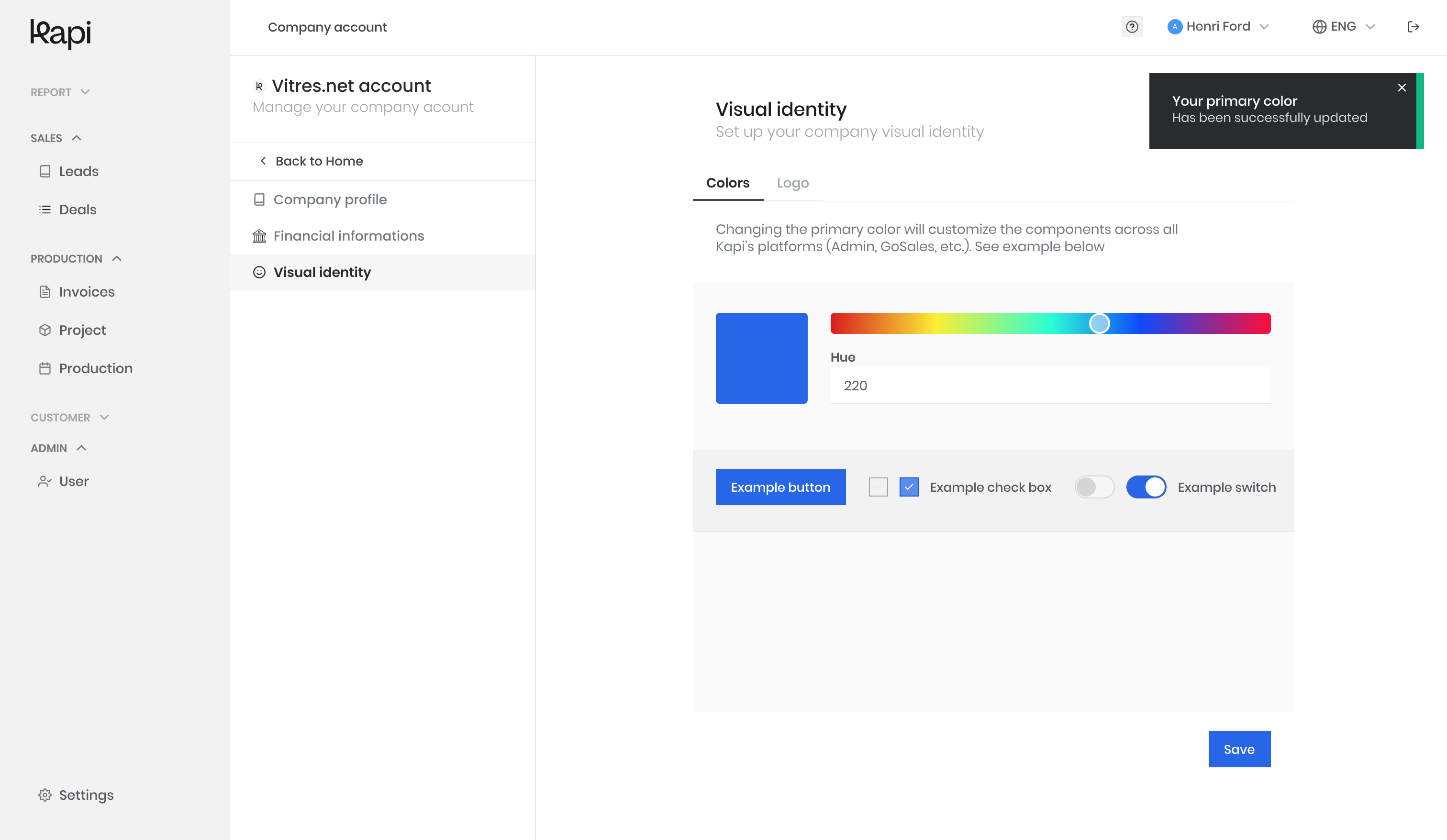Click the hue slider handle
Screen dimensions: 1447x840
(x=1099, y=323)
